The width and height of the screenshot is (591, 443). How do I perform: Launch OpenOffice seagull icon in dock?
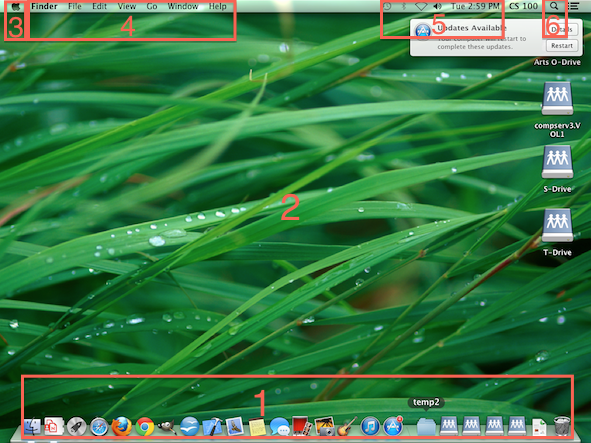pyautogui.click(x=189, y=427)
